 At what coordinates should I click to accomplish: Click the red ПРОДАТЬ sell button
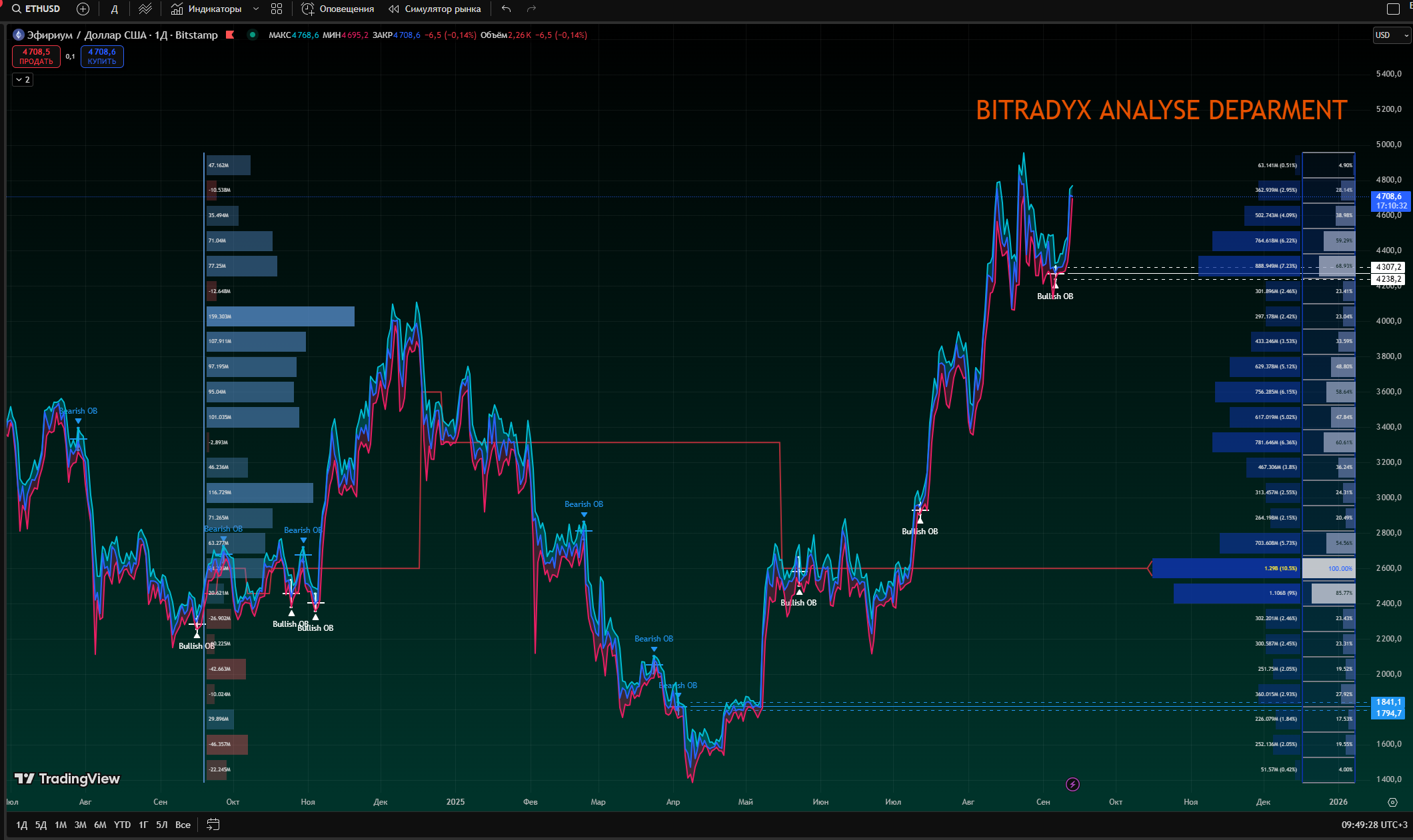point(36,56)
